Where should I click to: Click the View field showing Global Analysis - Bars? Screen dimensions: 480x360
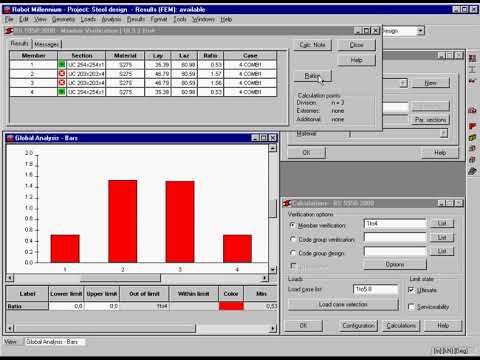(55, 342)
